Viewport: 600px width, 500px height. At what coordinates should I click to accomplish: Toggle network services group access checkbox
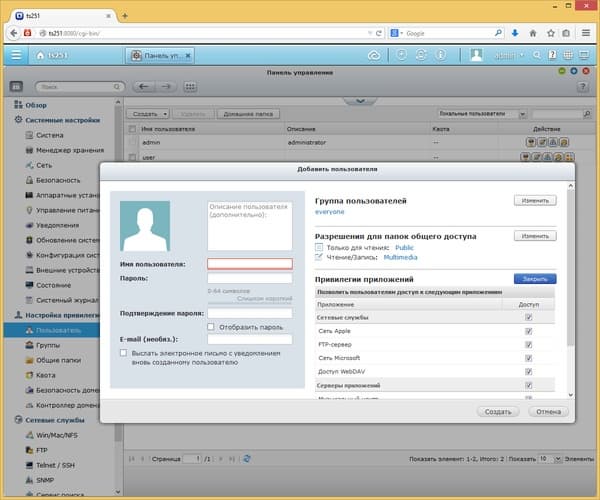pos(528,317)
